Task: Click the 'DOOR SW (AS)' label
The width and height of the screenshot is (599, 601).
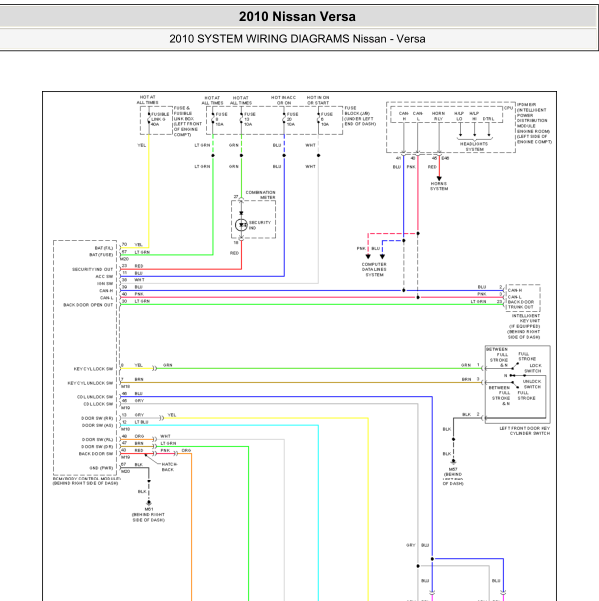Action: (97, 425)
